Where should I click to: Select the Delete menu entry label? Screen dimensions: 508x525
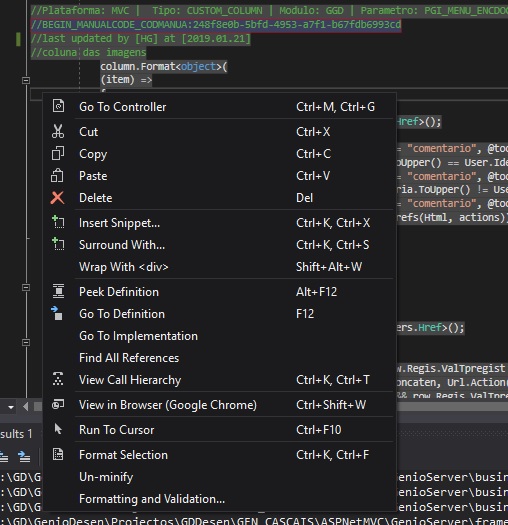[x=96, y=198]
